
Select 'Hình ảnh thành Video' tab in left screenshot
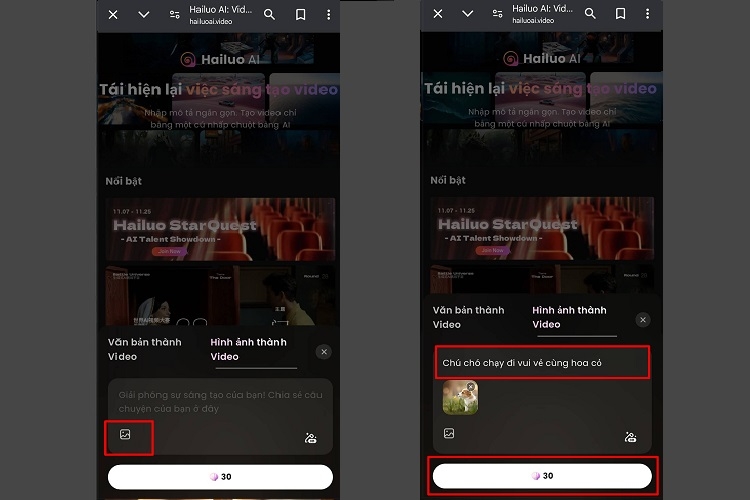click(x=249, y=349)
